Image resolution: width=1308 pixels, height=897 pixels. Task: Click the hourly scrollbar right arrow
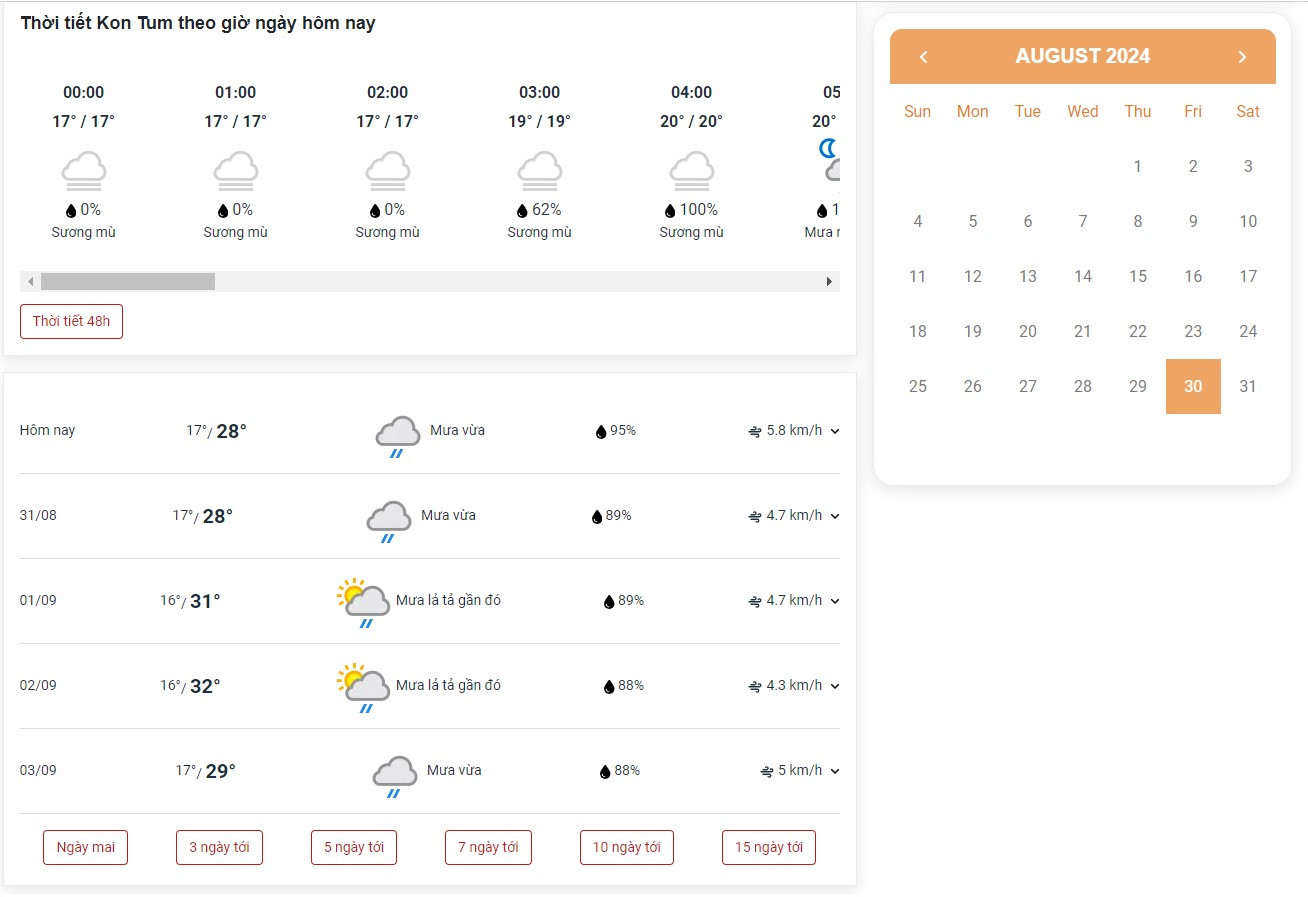pos(829,282)
